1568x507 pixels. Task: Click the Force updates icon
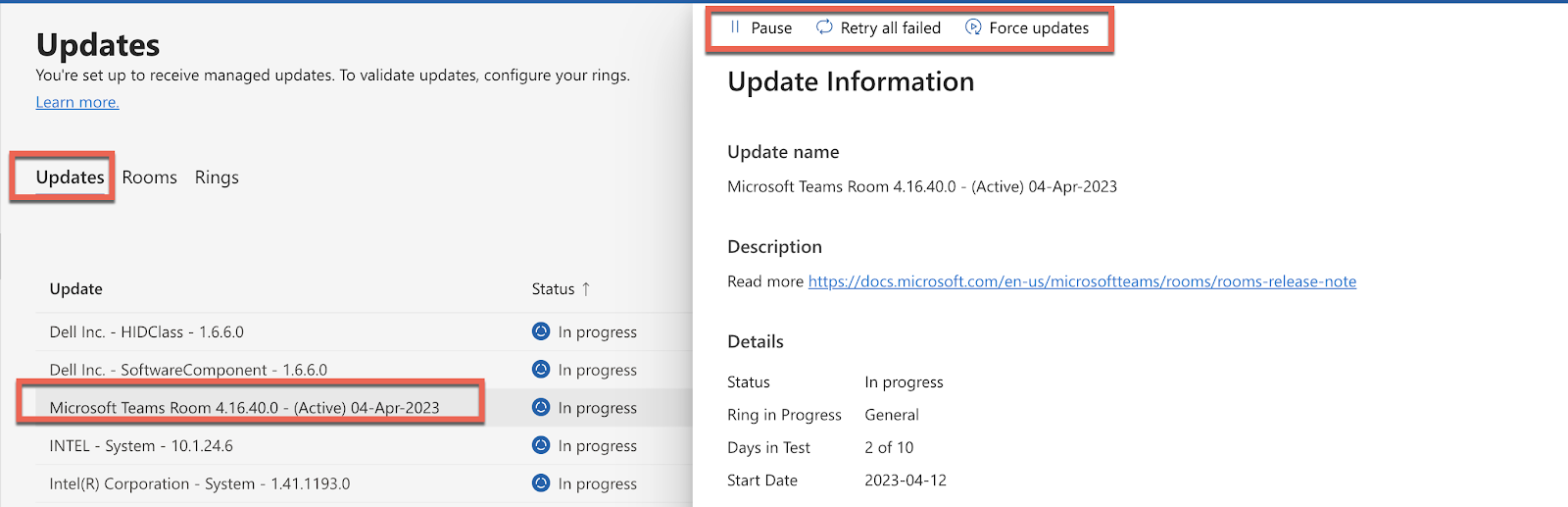click(973, 27)
